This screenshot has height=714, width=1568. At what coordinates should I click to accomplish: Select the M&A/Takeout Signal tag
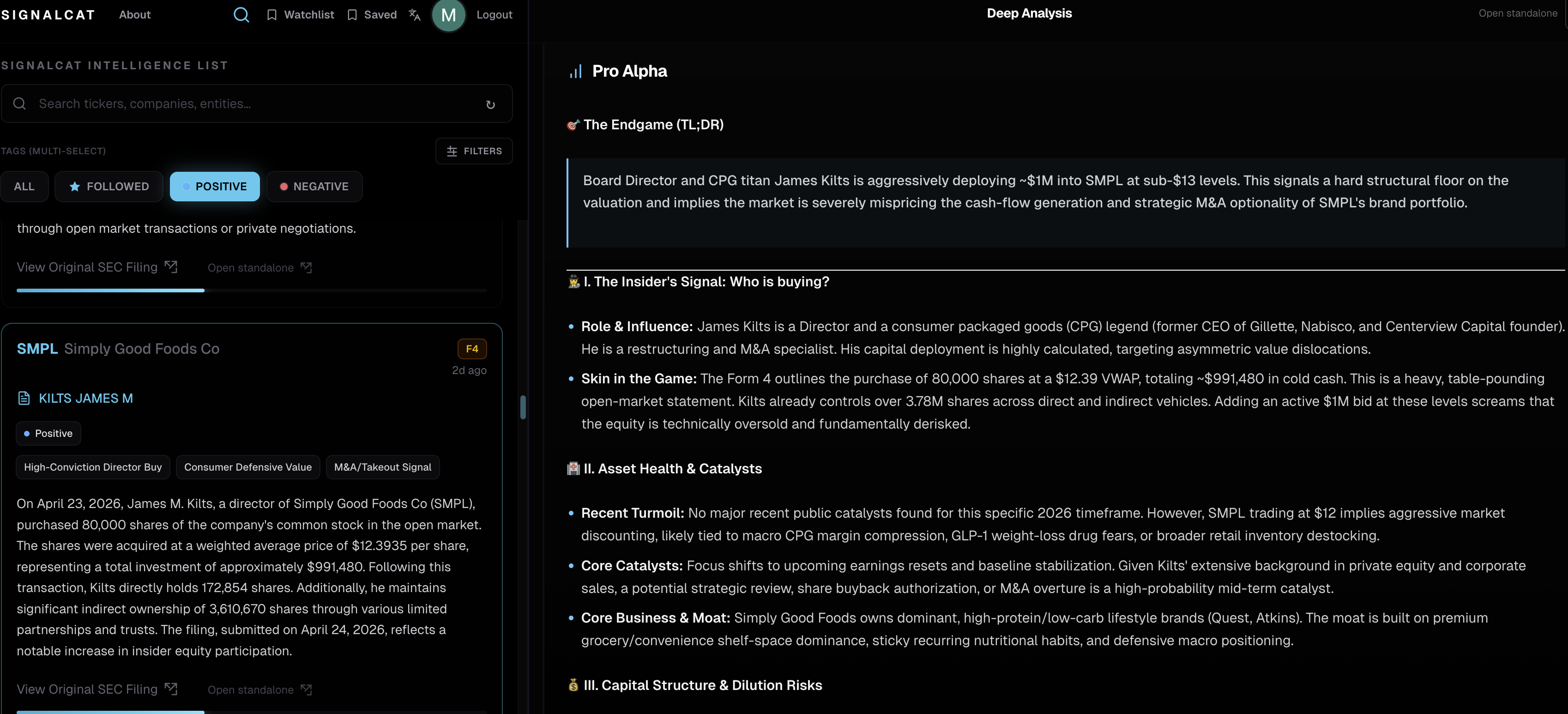coord(382,467)
